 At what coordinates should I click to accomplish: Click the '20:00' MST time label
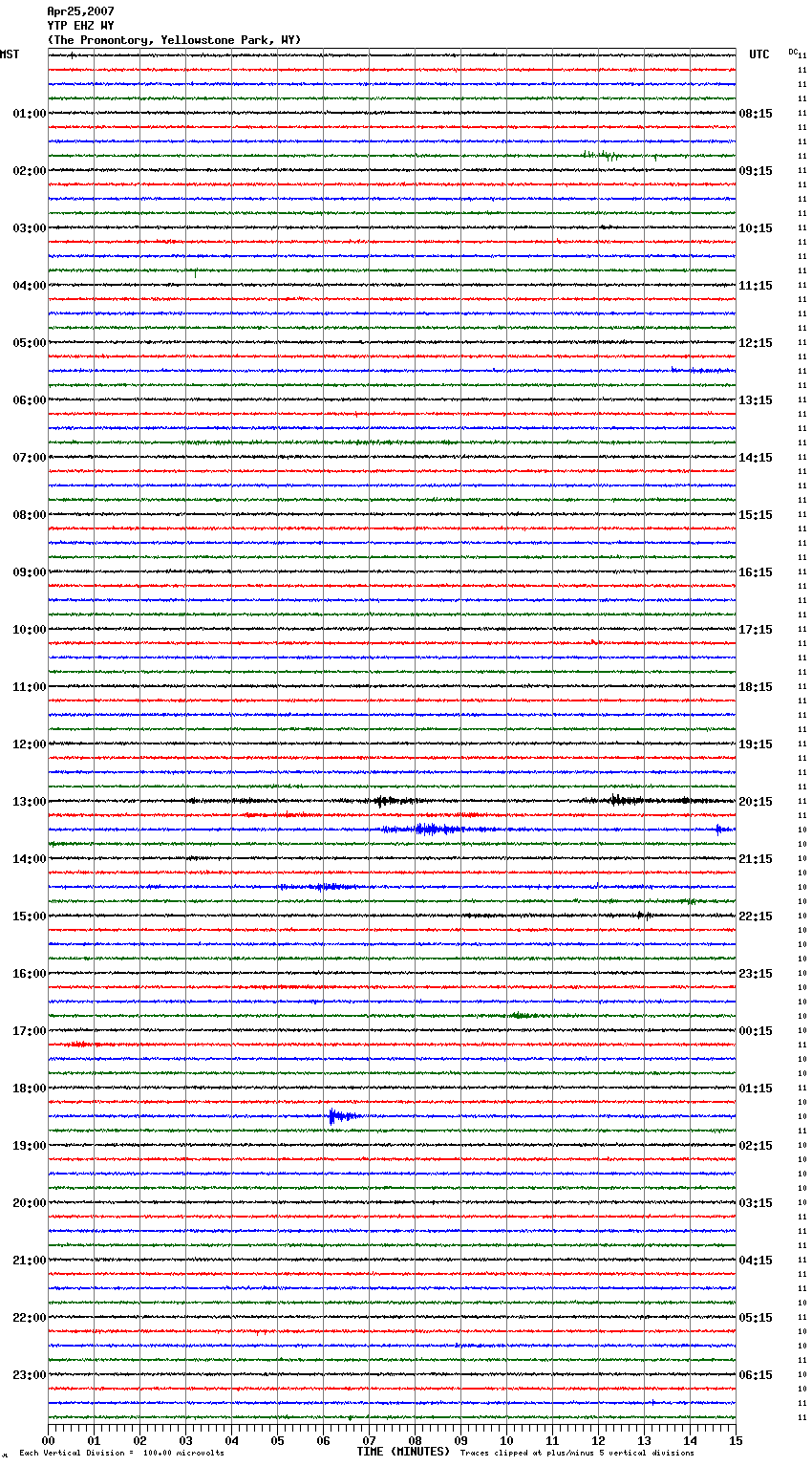click(29, 1203)
